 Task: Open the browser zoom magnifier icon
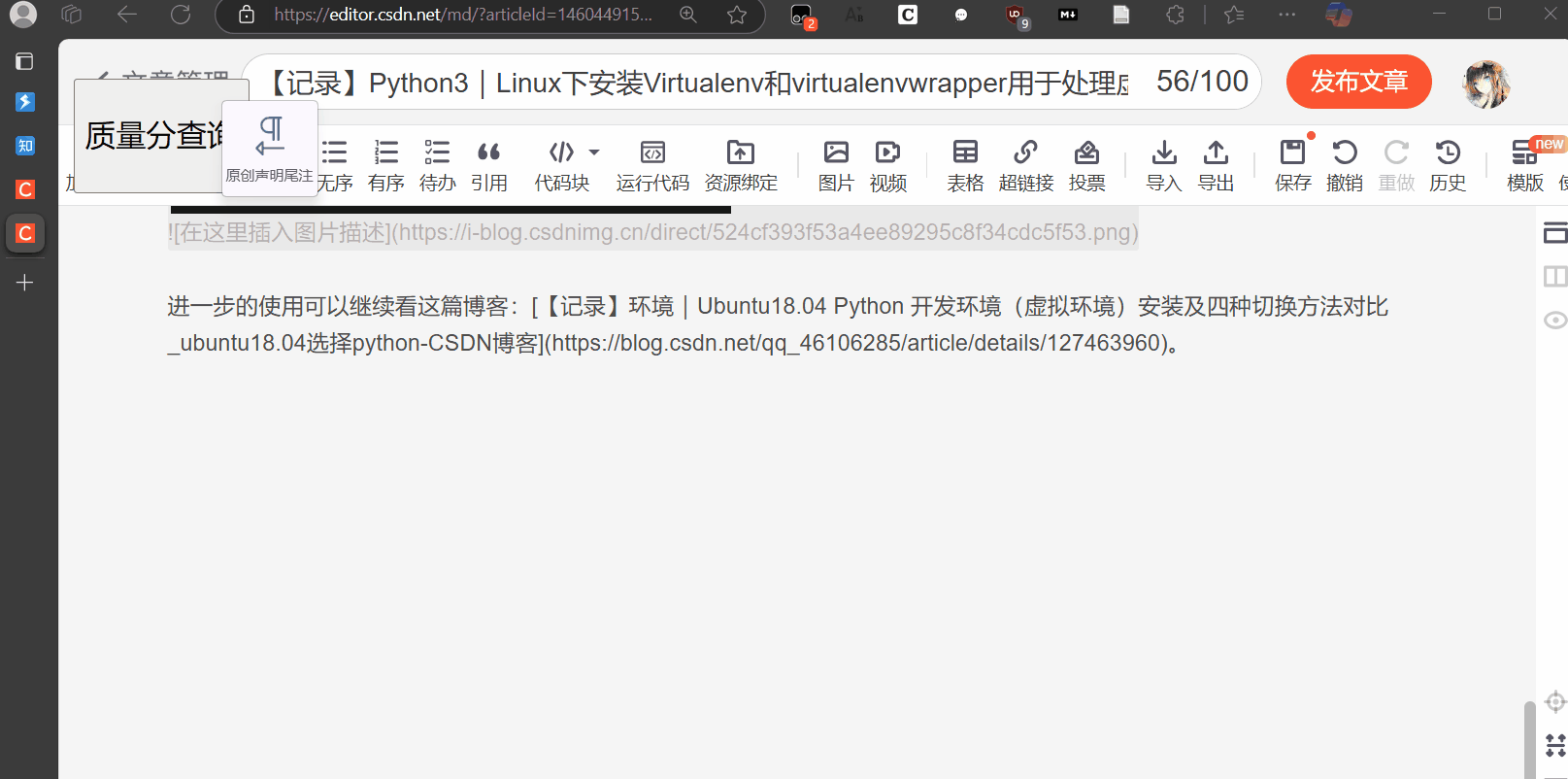(688, 15)
